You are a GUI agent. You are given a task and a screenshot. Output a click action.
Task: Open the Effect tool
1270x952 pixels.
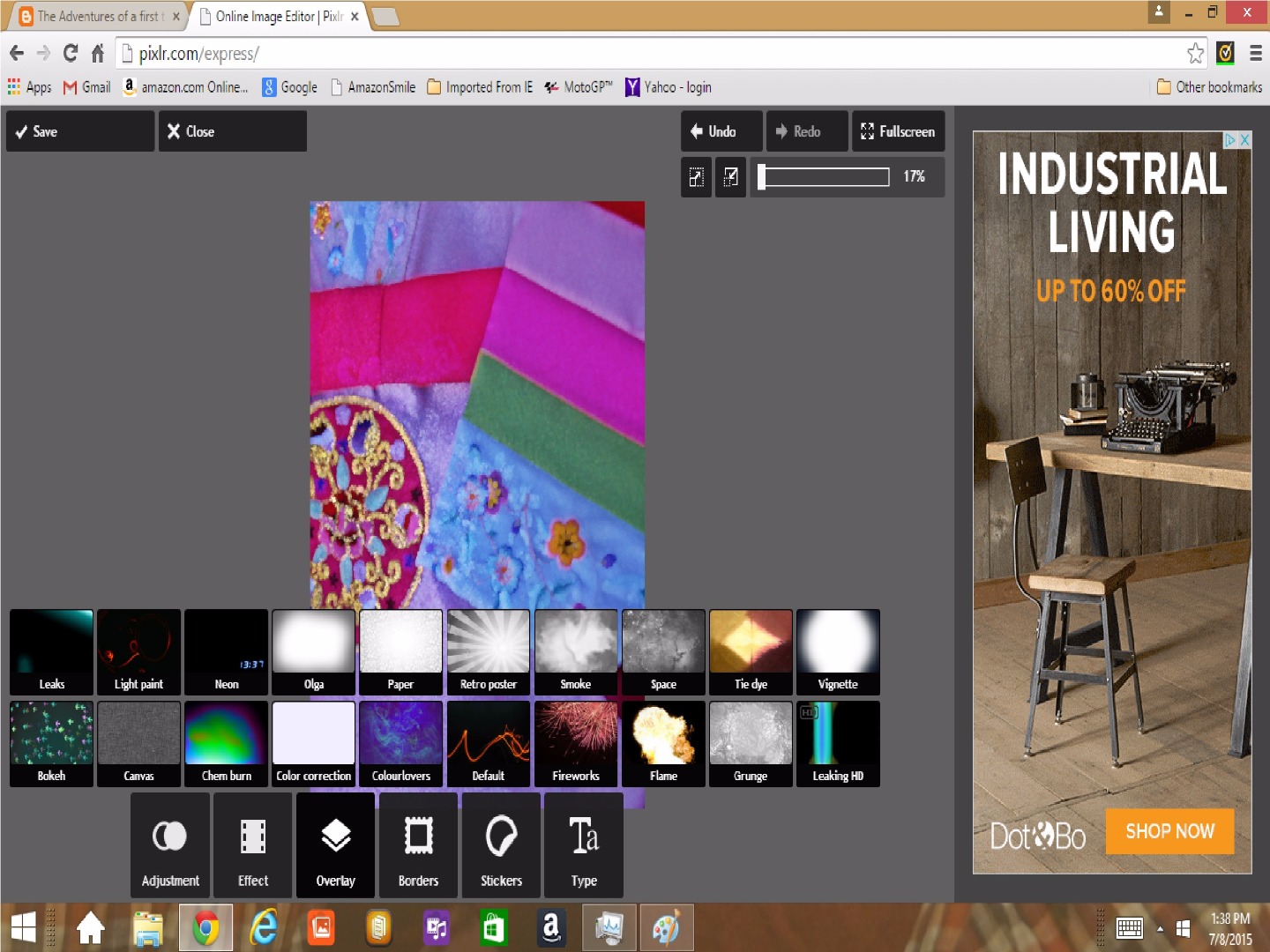coord(253,844)
